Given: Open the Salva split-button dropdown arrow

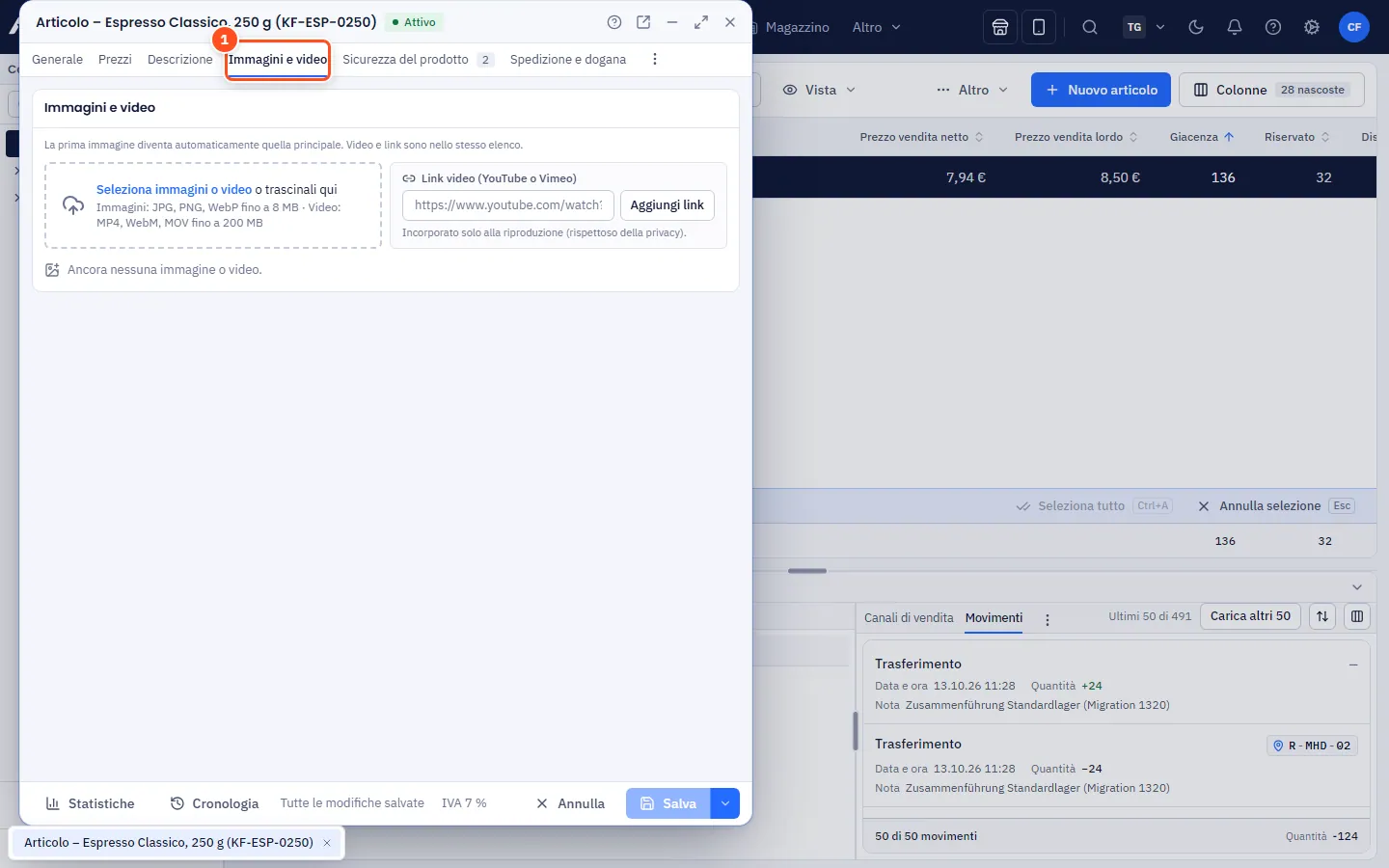Looking at the screenshot, I should point(725,803).
